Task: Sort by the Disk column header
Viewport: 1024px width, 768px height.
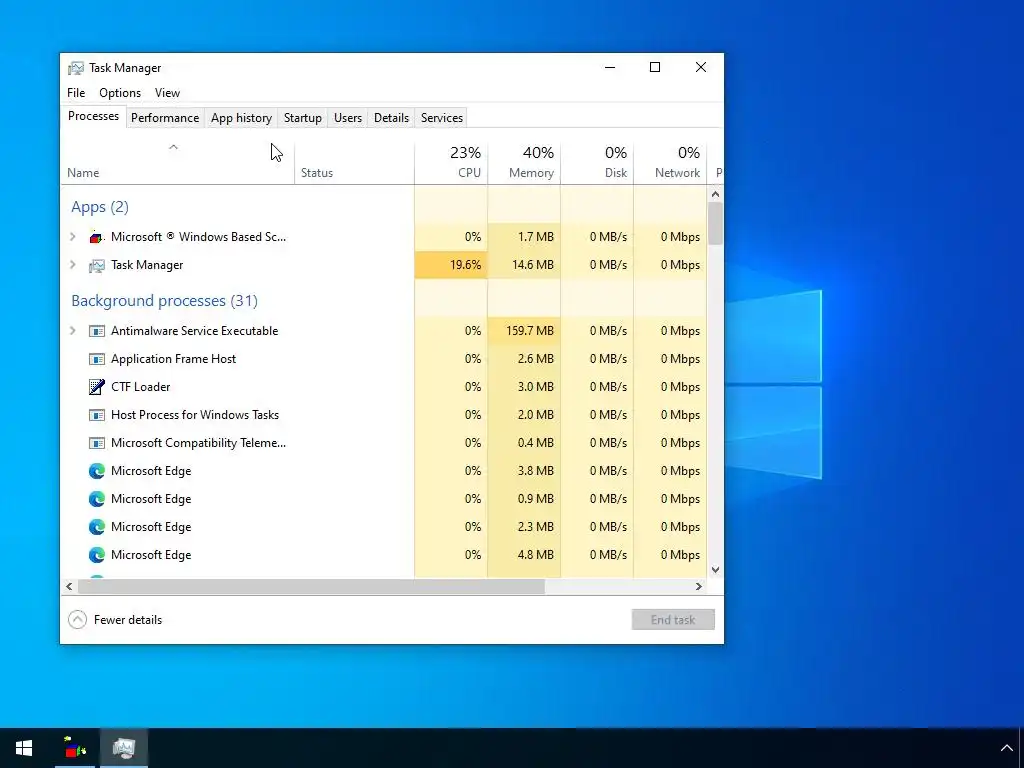Action: (598, 162)
